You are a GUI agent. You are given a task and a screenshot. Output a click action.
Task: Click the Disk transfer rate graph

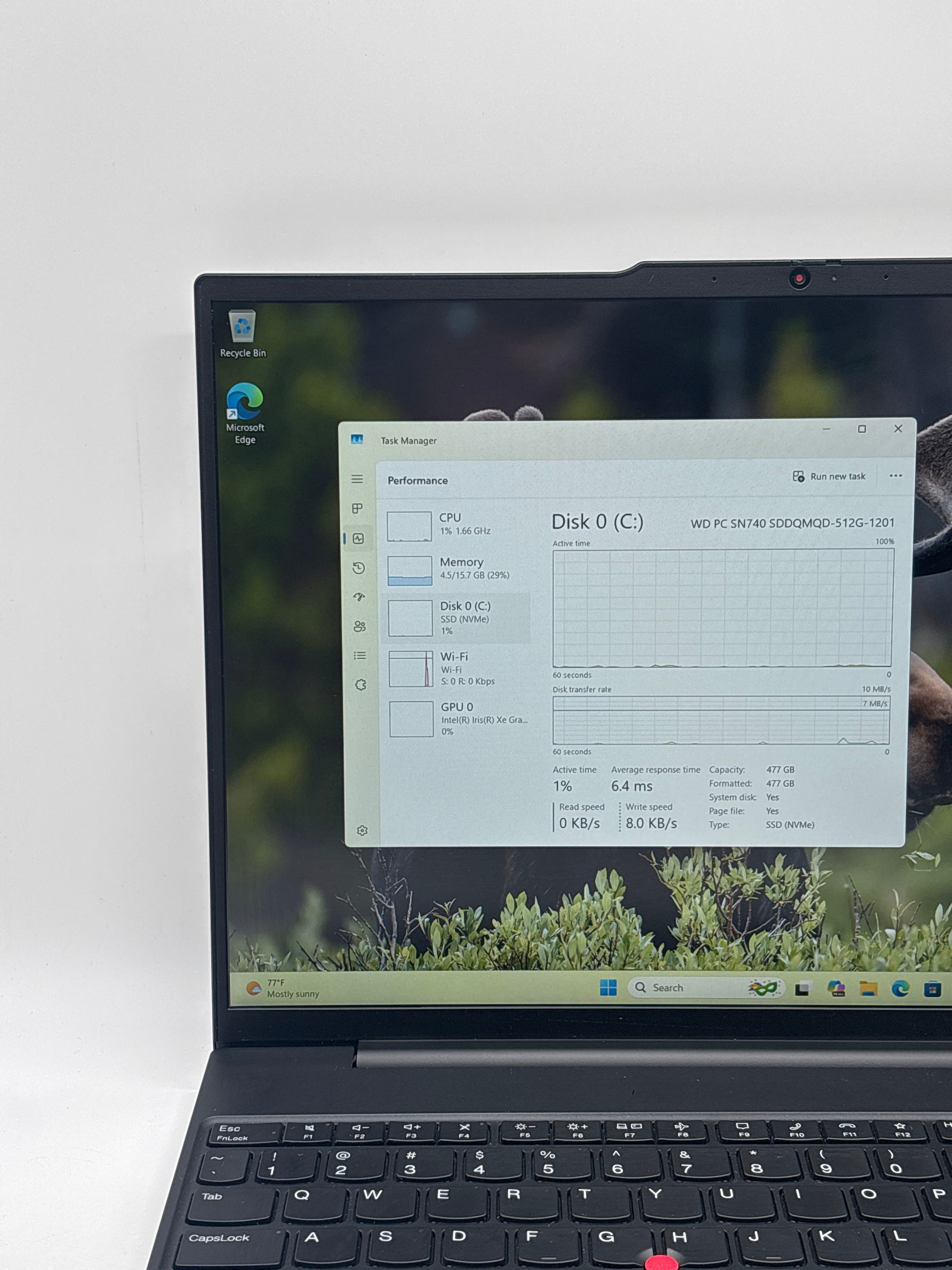(x=721, y=720)
